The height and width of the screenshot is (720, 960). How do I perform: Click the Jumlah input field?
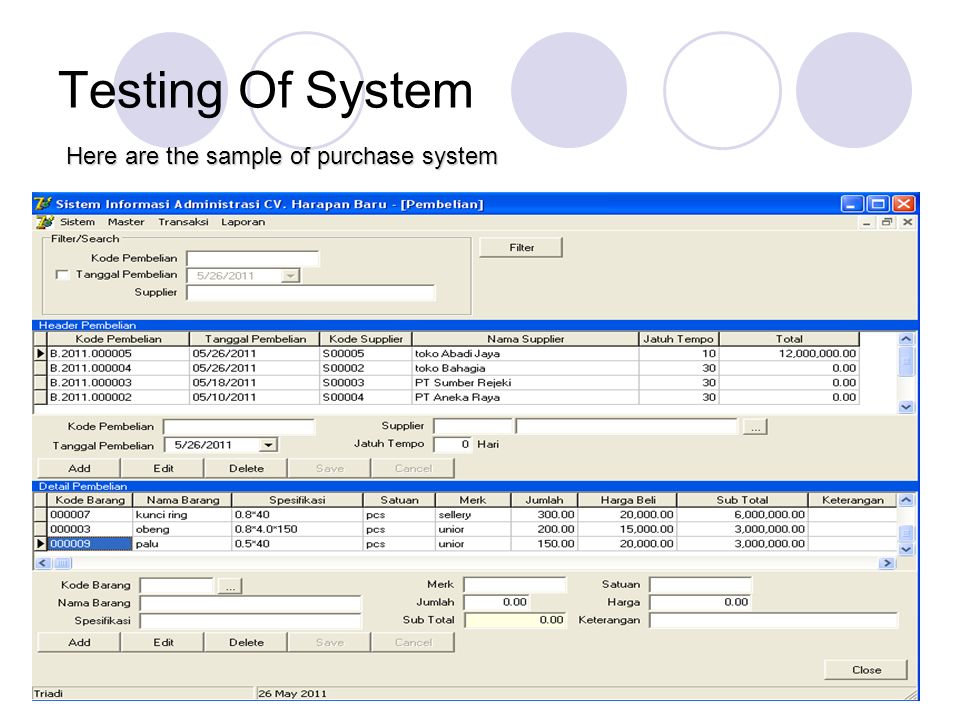(x=497, y=602)
